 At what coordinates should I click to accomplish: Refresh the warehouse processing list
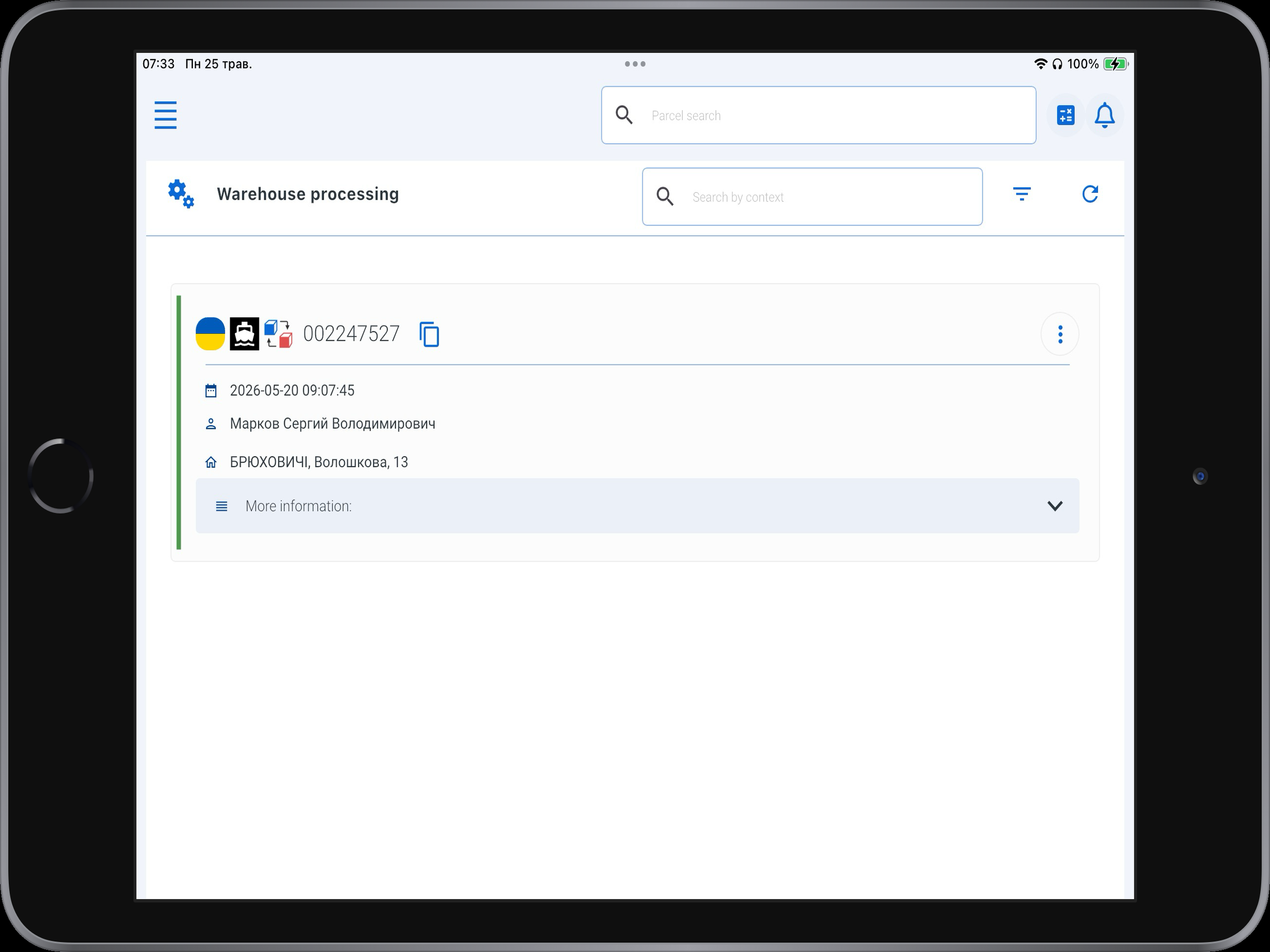(1090, 194)
